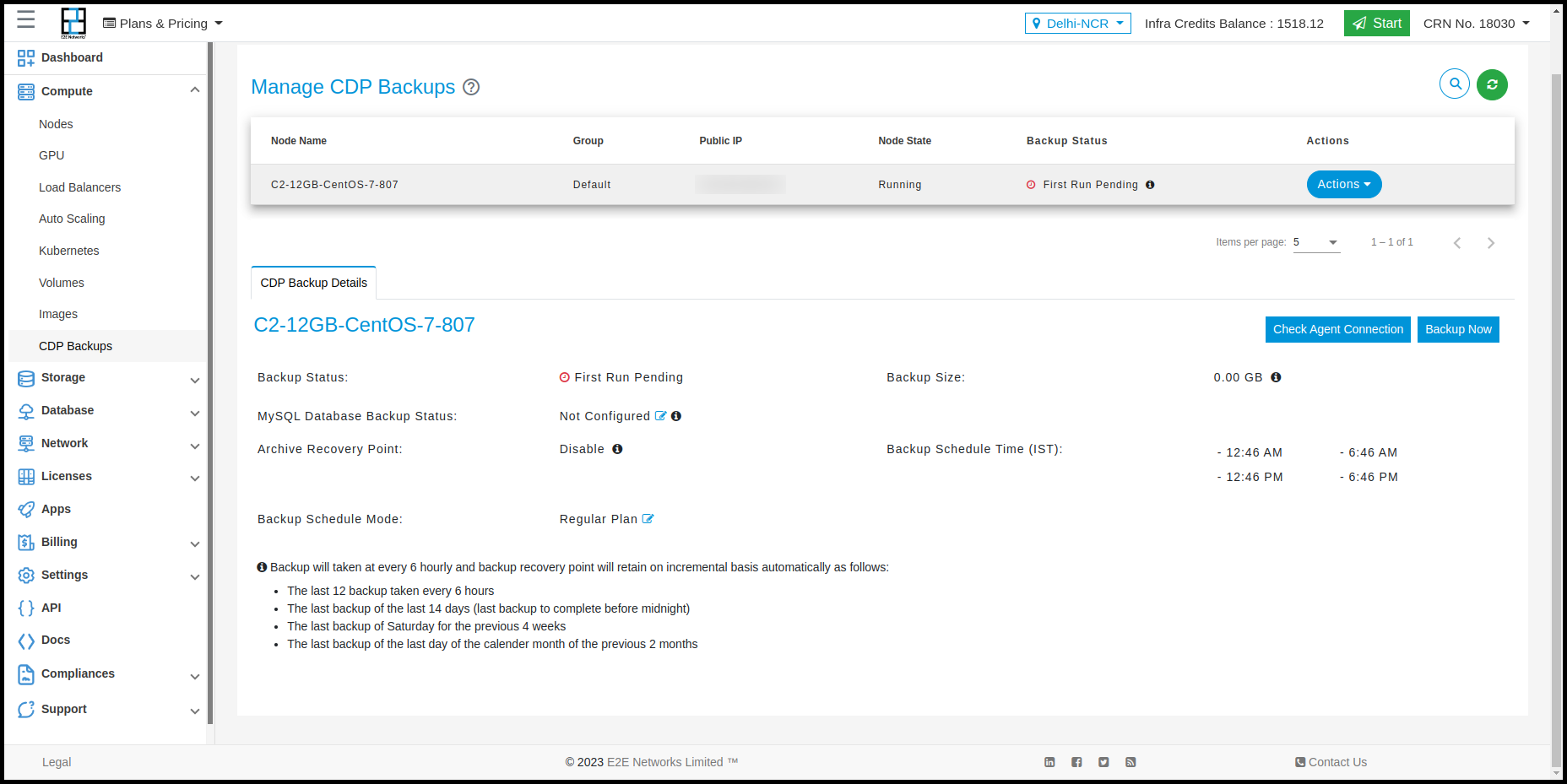Screen dimensions: 1567x784
Task: Collapse the Compute section chevron
Action: coord(195,89)
